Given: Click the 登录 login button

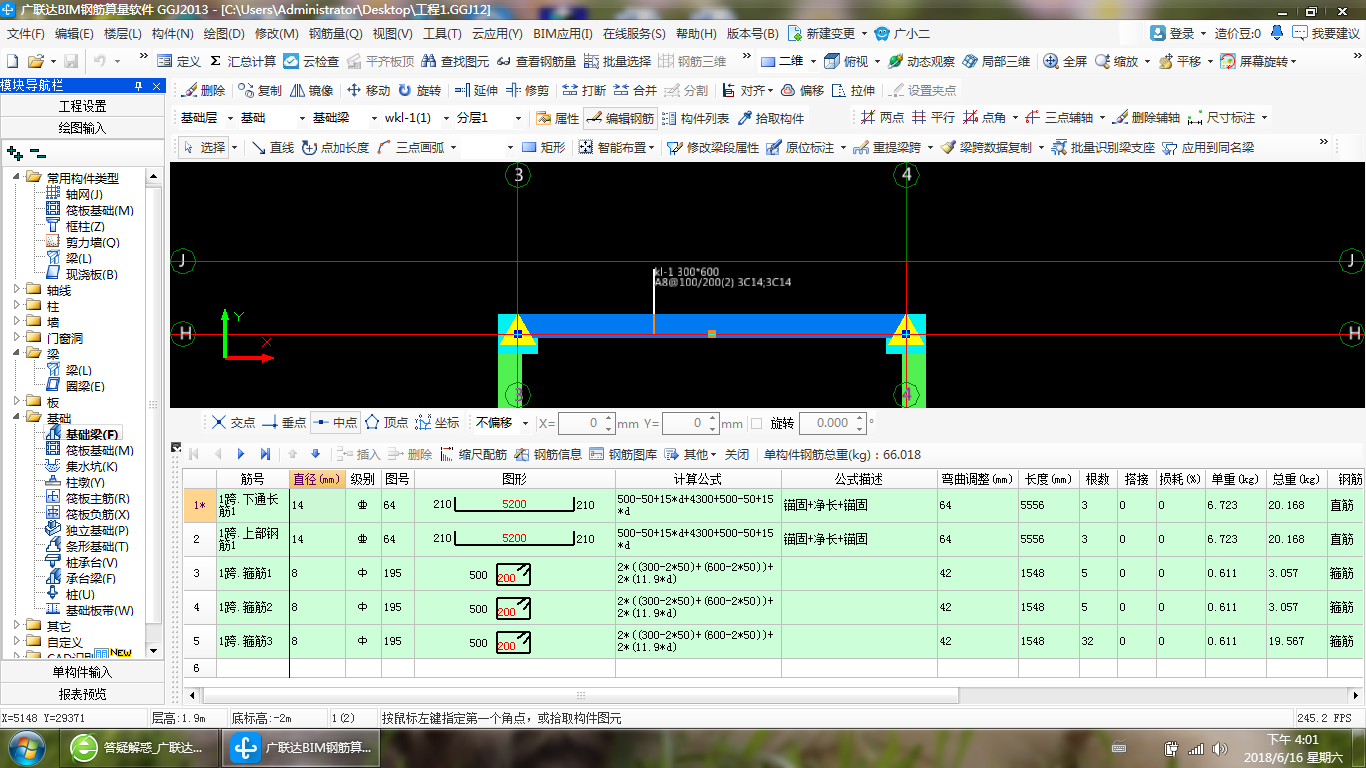Looking at the screenshot, I should pyautogui.click(x=1178, y=33).
